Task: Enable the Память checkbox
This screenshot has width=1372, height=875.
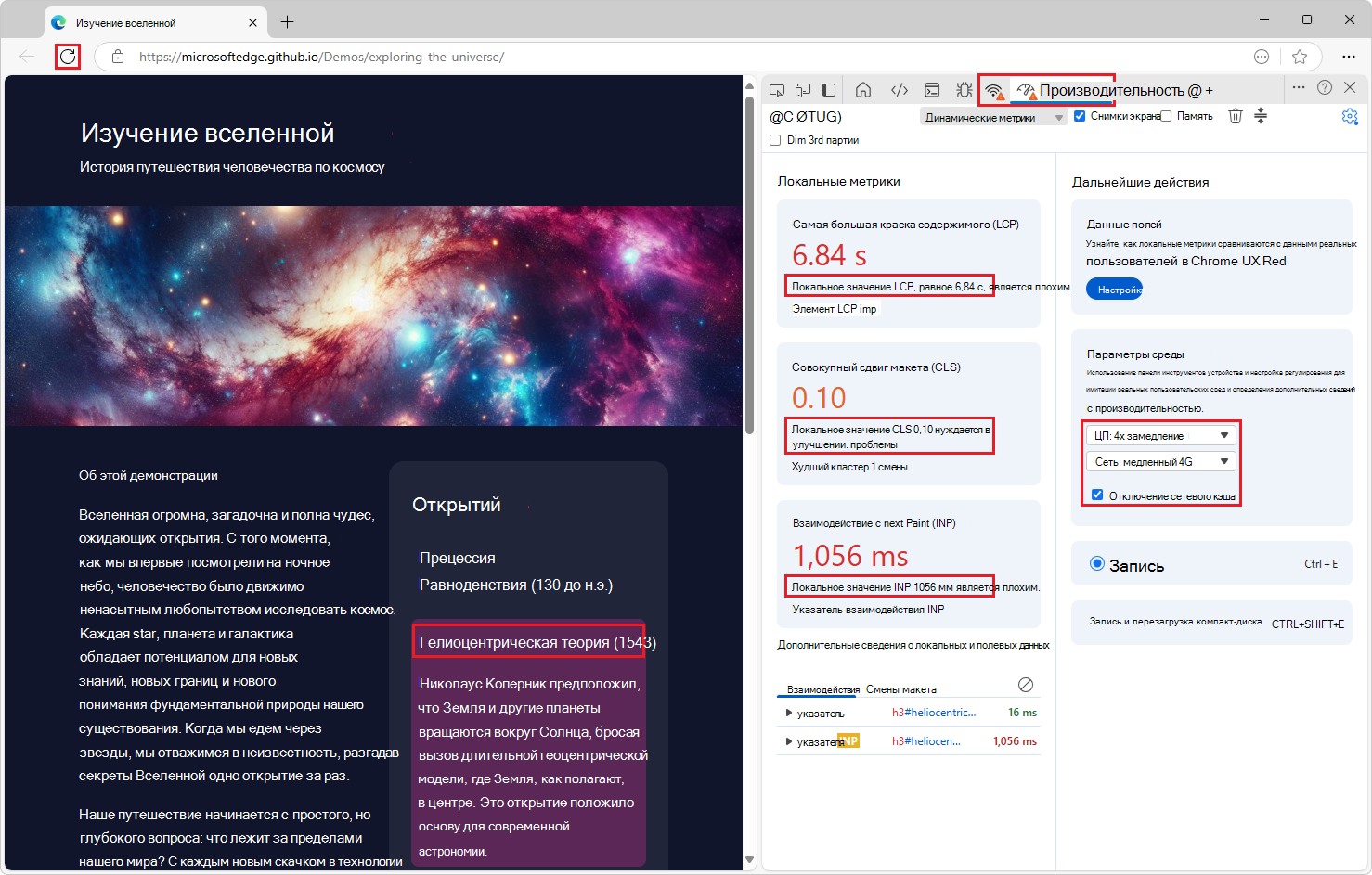Action: [x=1165, y=115]
